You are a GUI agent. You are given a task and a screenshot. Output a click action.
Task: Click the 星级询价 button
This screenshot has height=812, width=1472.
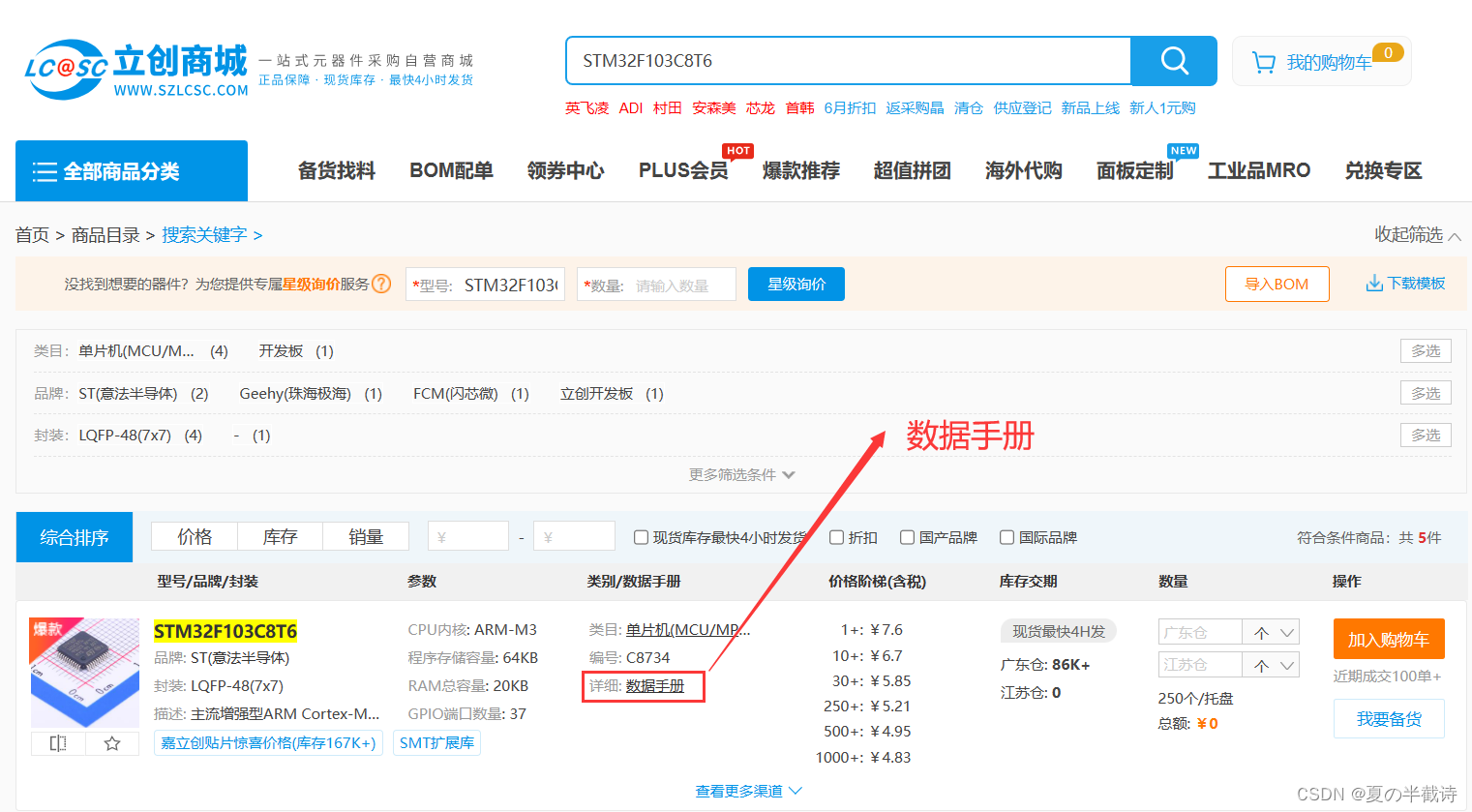(796, 284)
